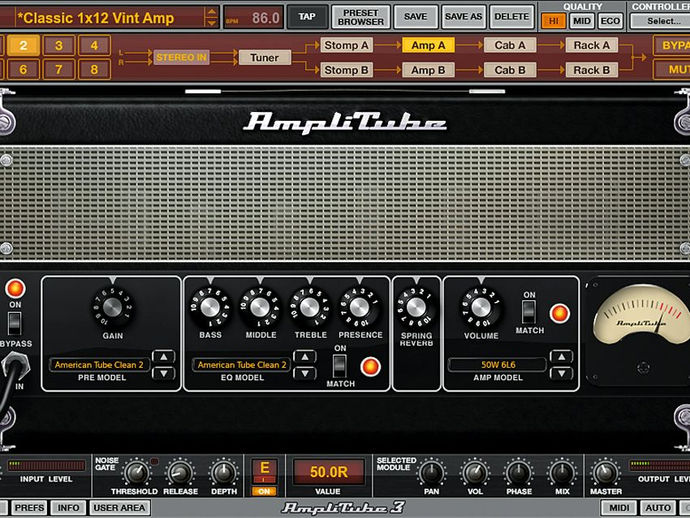Set quality to MID
The image size is (690, 518).
[582, 21]
